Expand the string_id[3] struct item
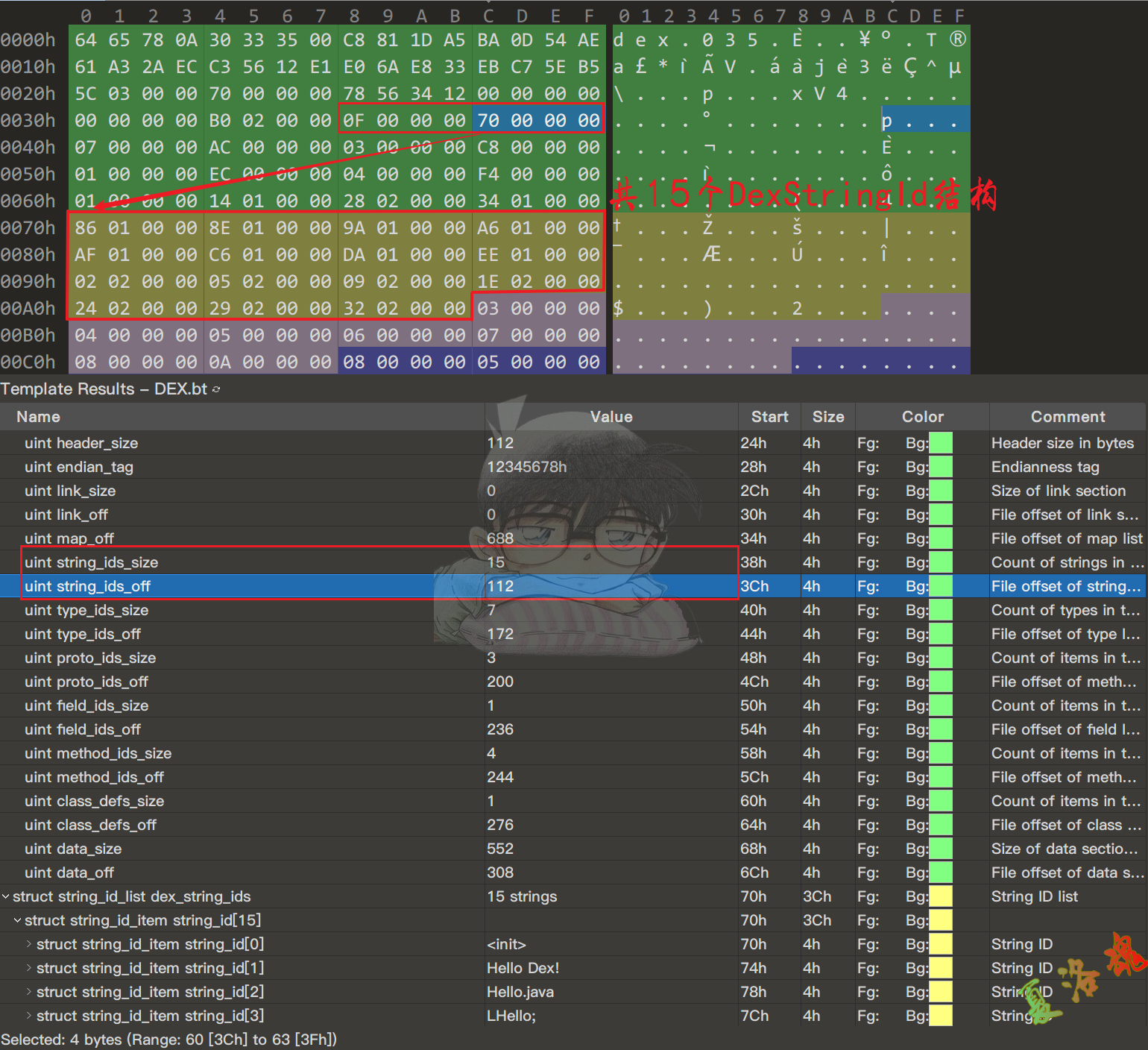 click(29, 1016)
